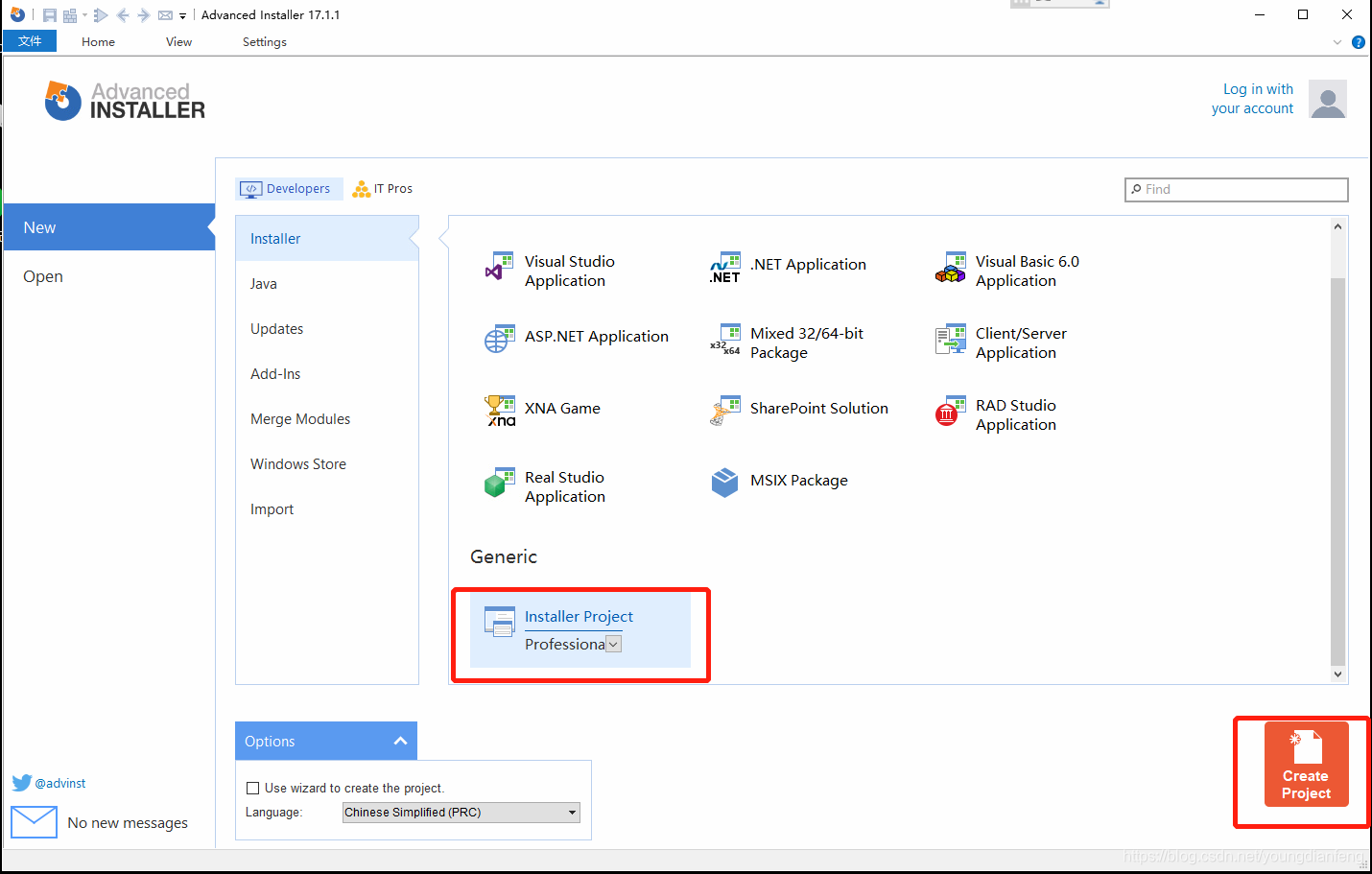
Task: Open the quick access toolbar customize arrow
Action: pos(182,16)
